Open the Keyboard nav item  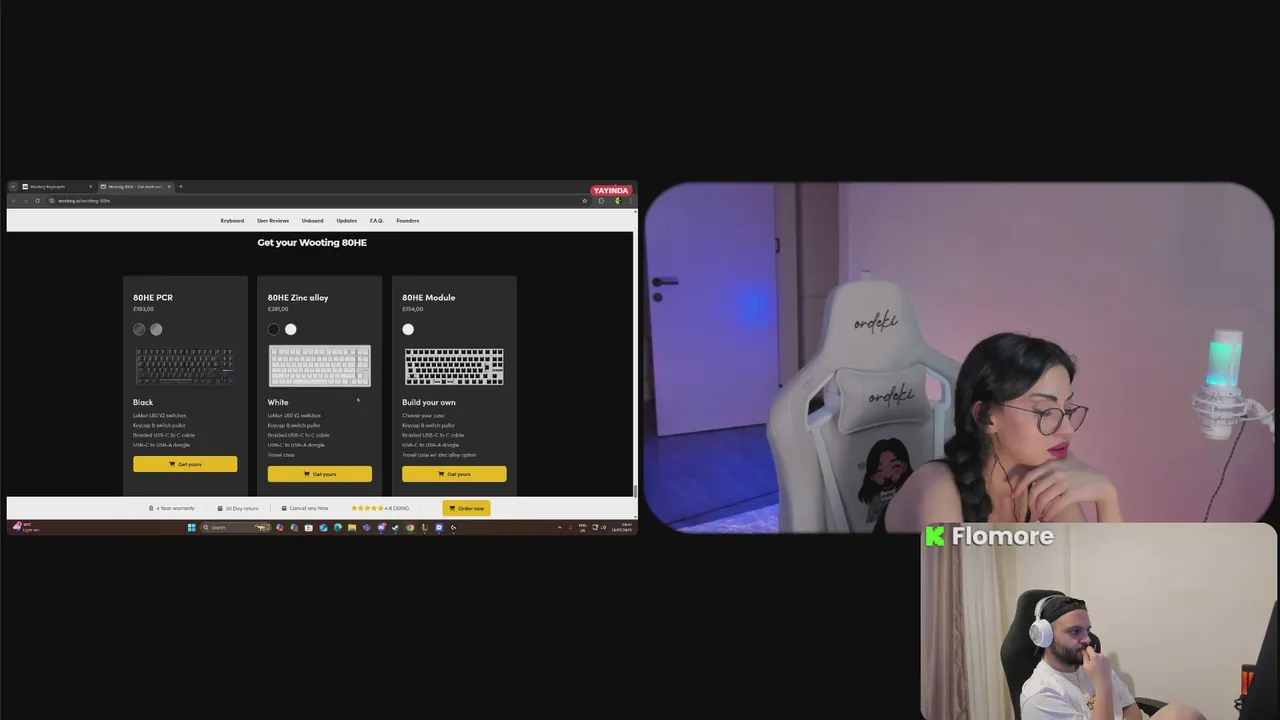tap(232, 221)
